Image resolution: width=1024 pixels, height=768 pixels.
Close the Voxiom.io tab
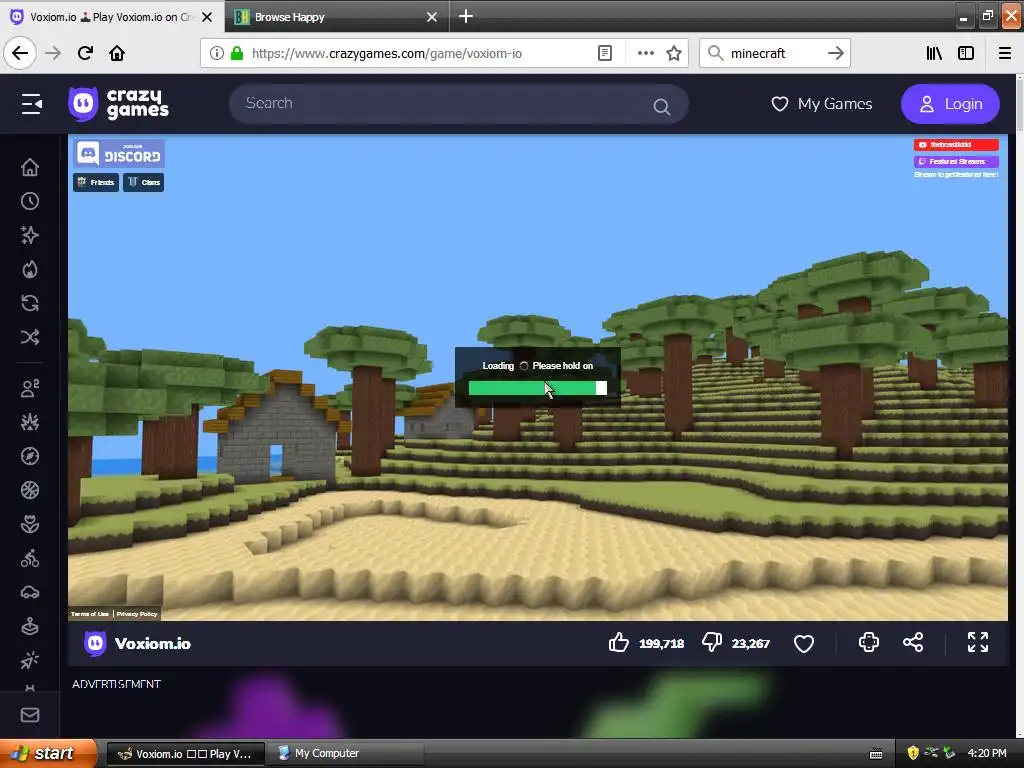[206, 17]
